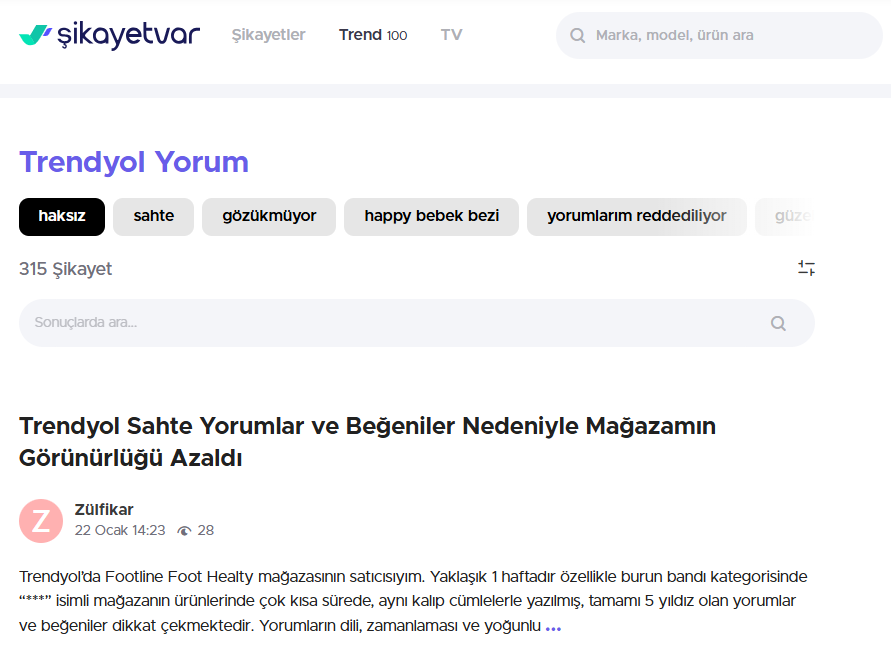This screenshot has height=672, width=891.
Task: Select the 'sahte' filter tag
Action: tap(153, 216)
